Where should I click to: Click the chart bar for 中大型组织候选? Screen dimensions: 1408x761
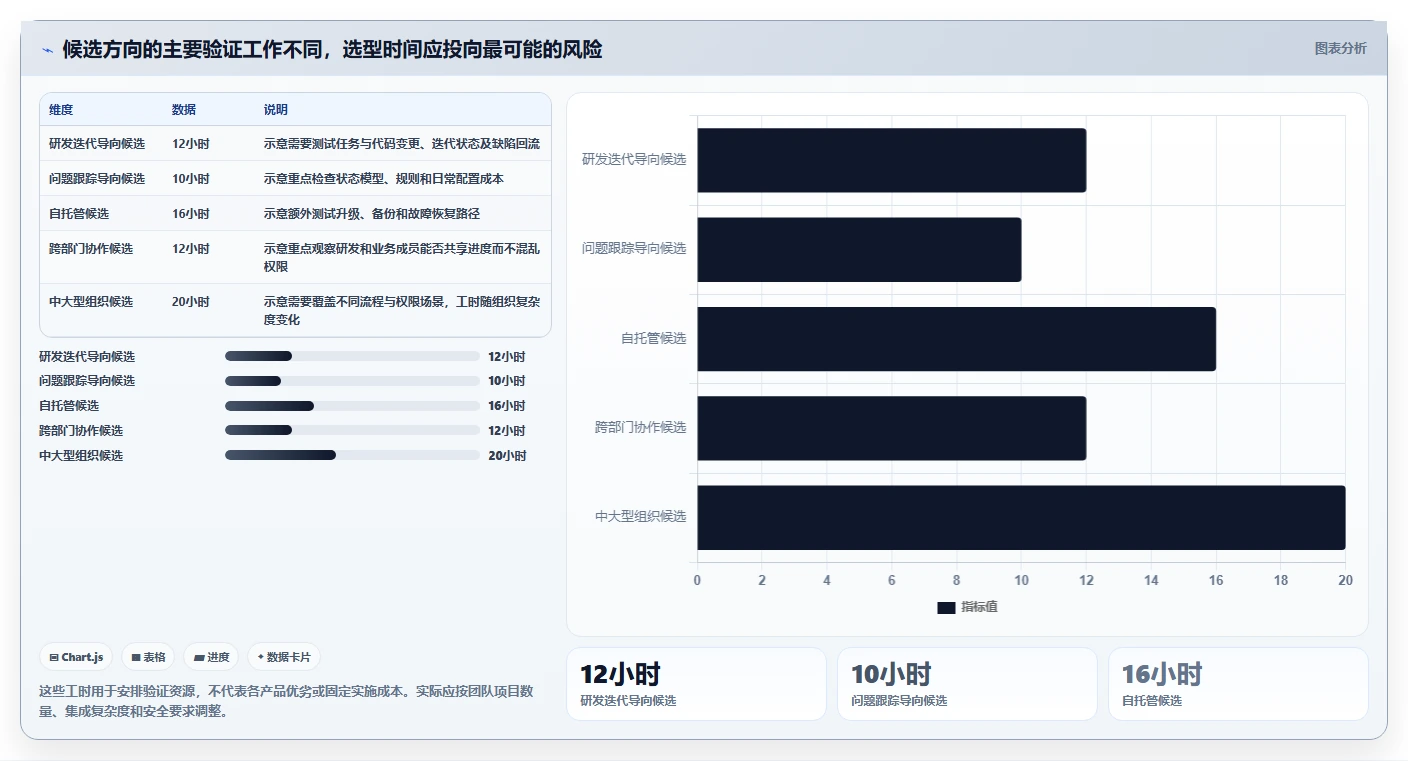click(1021, 517)
